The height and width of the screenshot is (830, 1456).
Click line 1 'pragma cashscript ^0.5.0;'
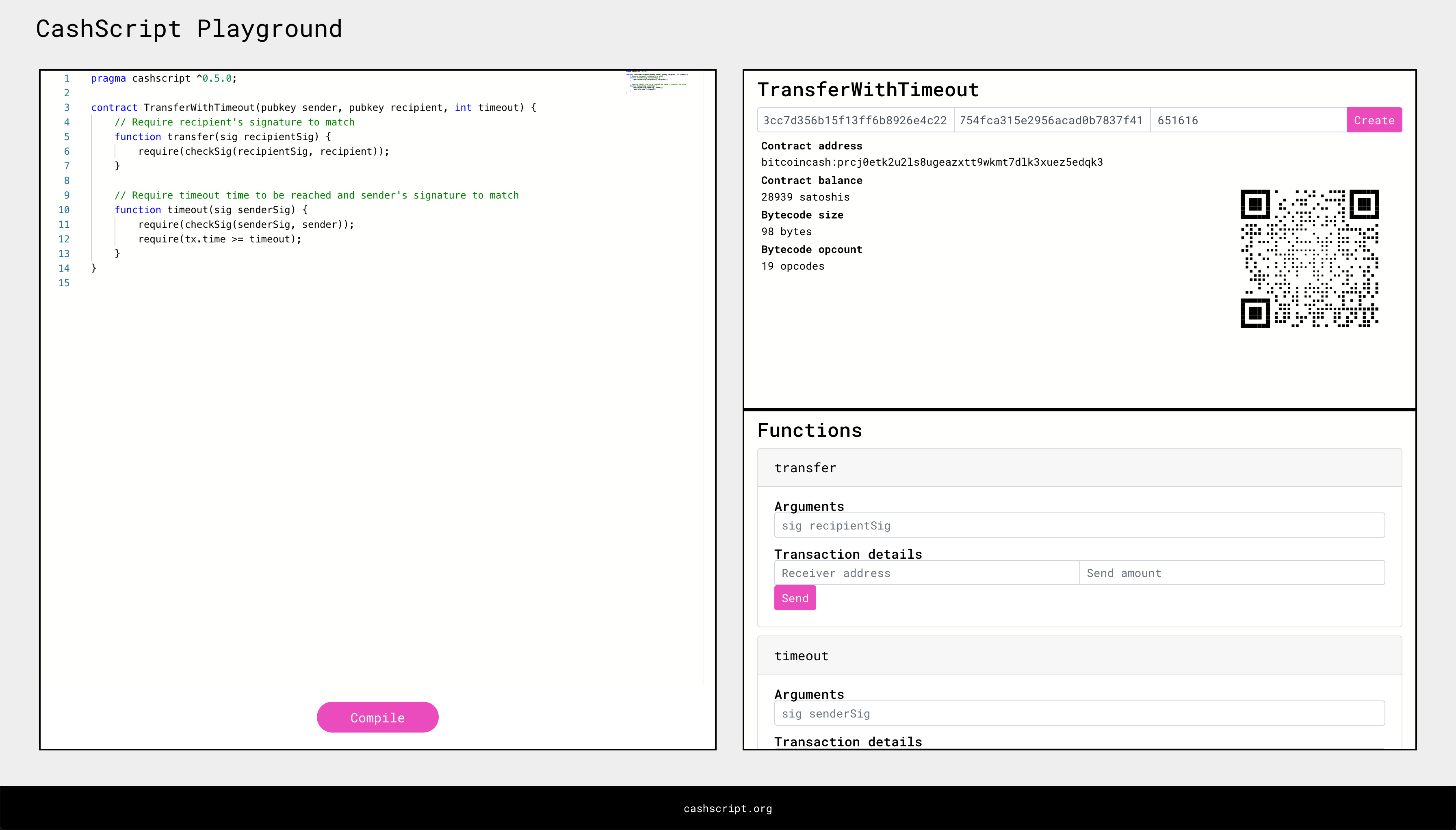pyautogui.click(x=164, y=78)
